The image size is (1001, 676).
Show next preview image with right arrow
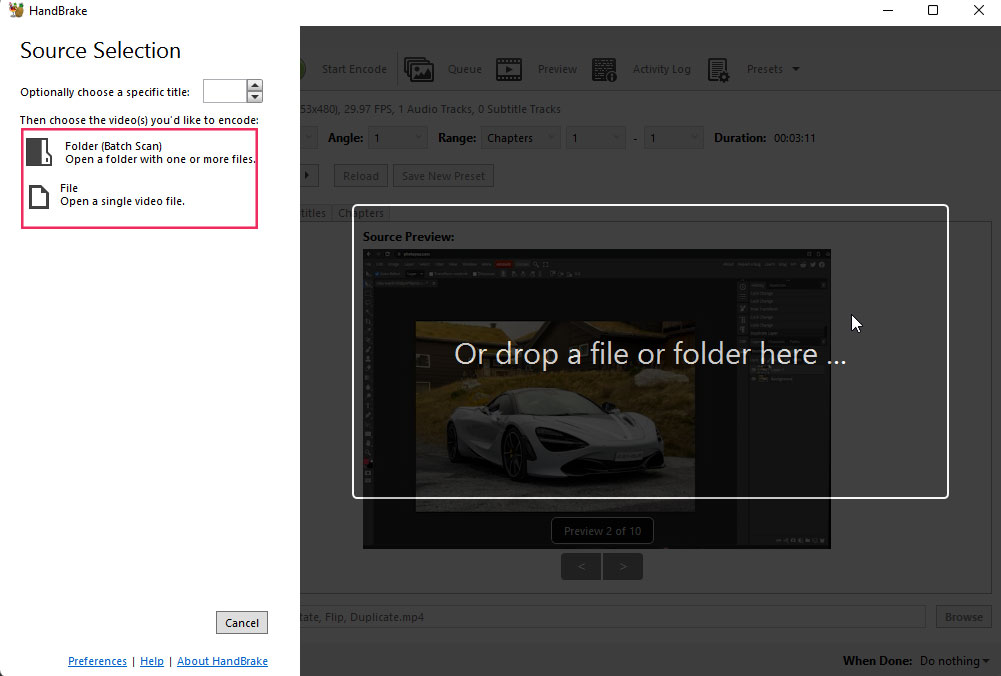point(623,567)
